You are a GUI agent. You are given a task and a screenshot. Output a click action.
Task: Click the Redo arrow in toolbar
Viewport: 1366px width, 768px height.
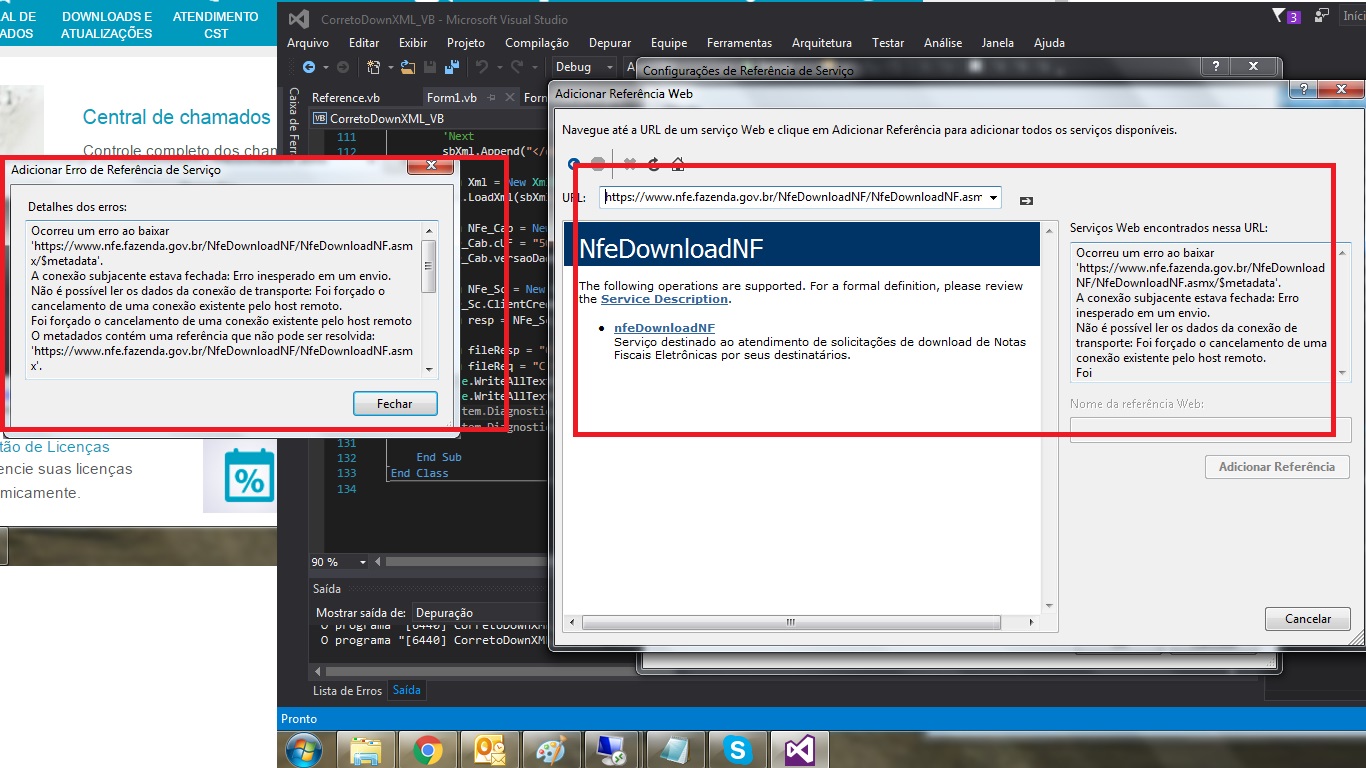click(517, 67)
